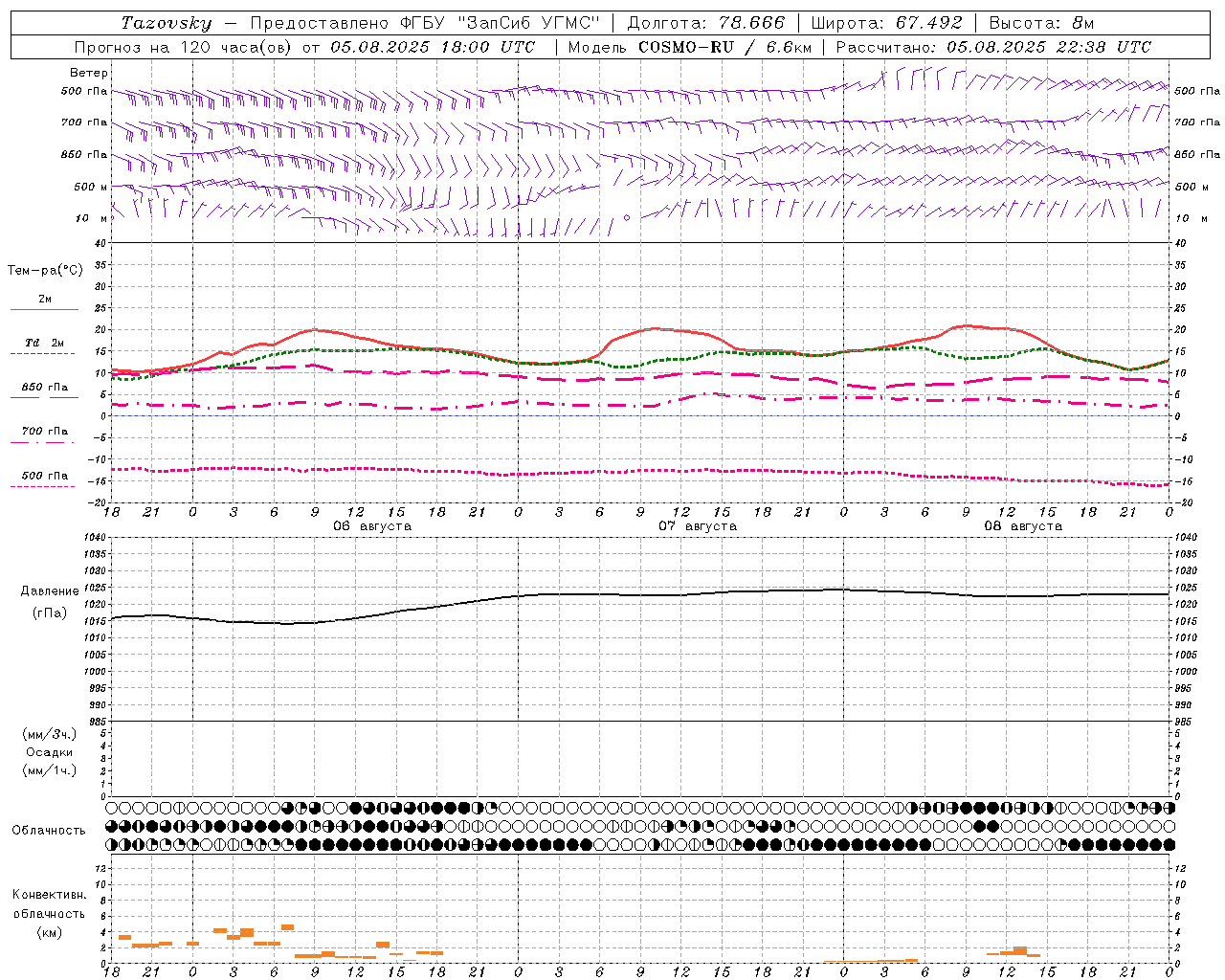This screenshot has height=980, width=1225.
Task: Click the "(гПа)" unit label under Давление
Action: click(x=50, y=612)
